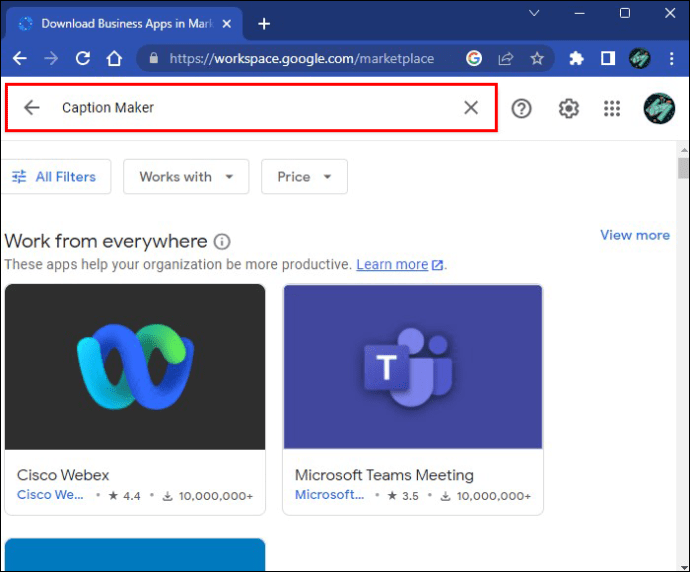Click the Cisco Webex 10,000,000+ downloads count
This screenshot has height=572, width=690.
[x=208, y=496]
